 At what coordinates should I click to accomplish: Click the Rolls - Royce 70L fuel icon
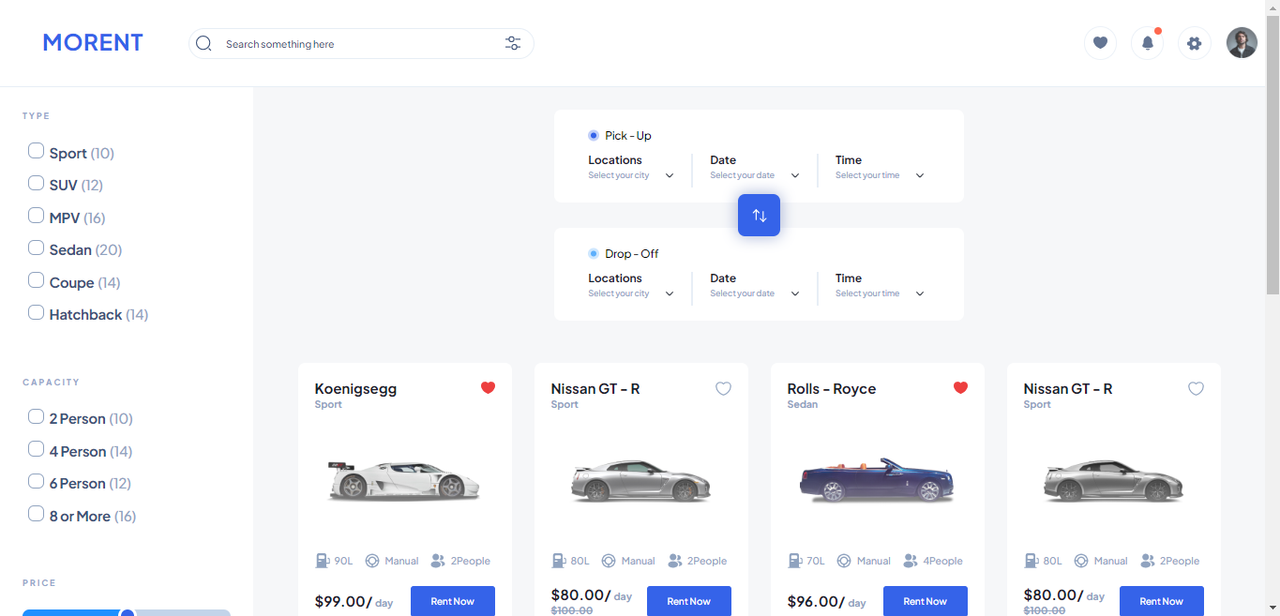[795, 561]
